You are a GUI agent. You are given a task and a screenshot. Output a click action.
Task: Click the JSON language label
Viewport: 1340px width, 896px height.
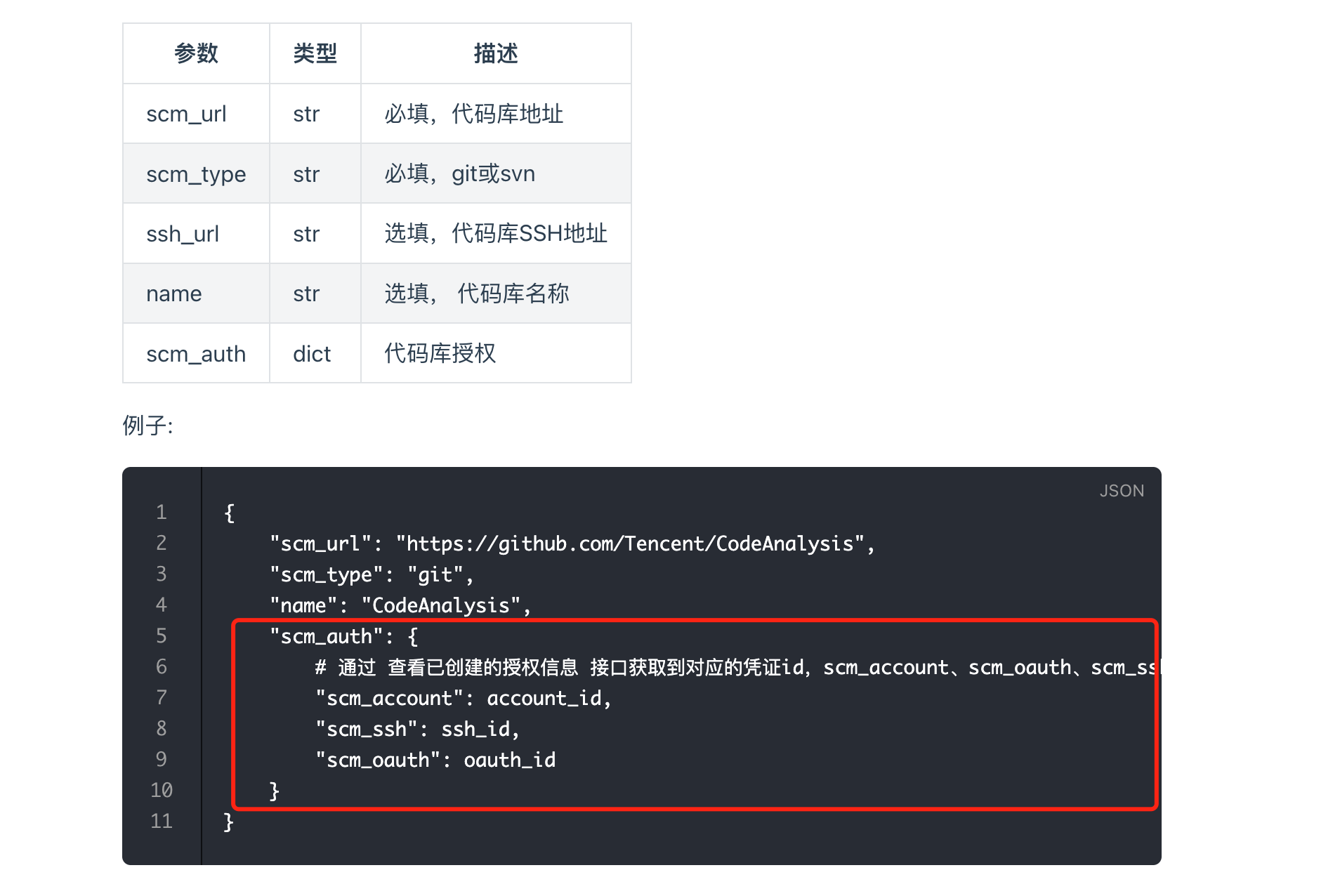click(x=1122, y=491)
